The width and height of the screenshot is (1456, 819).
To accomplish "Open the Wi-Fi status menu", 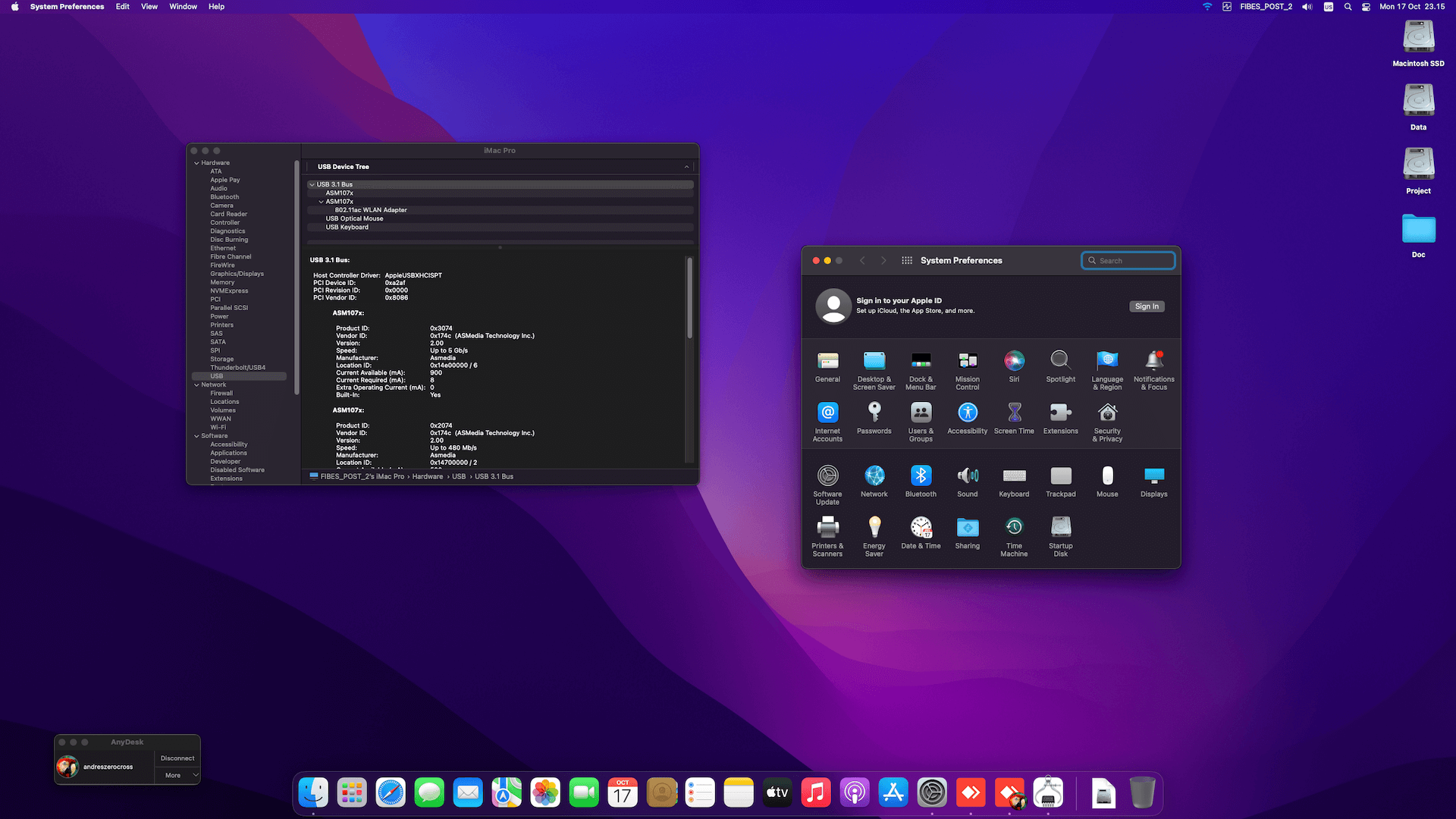I will 1207,7.
